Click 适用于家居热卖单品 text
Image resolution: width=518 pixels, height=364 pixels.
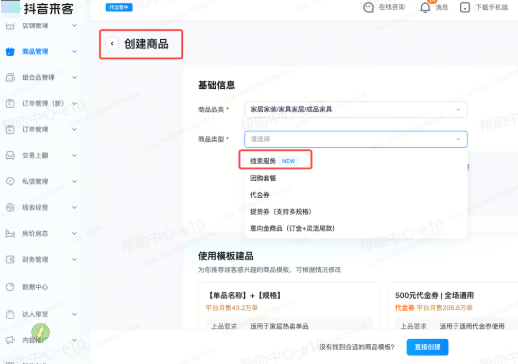(279, 326)
